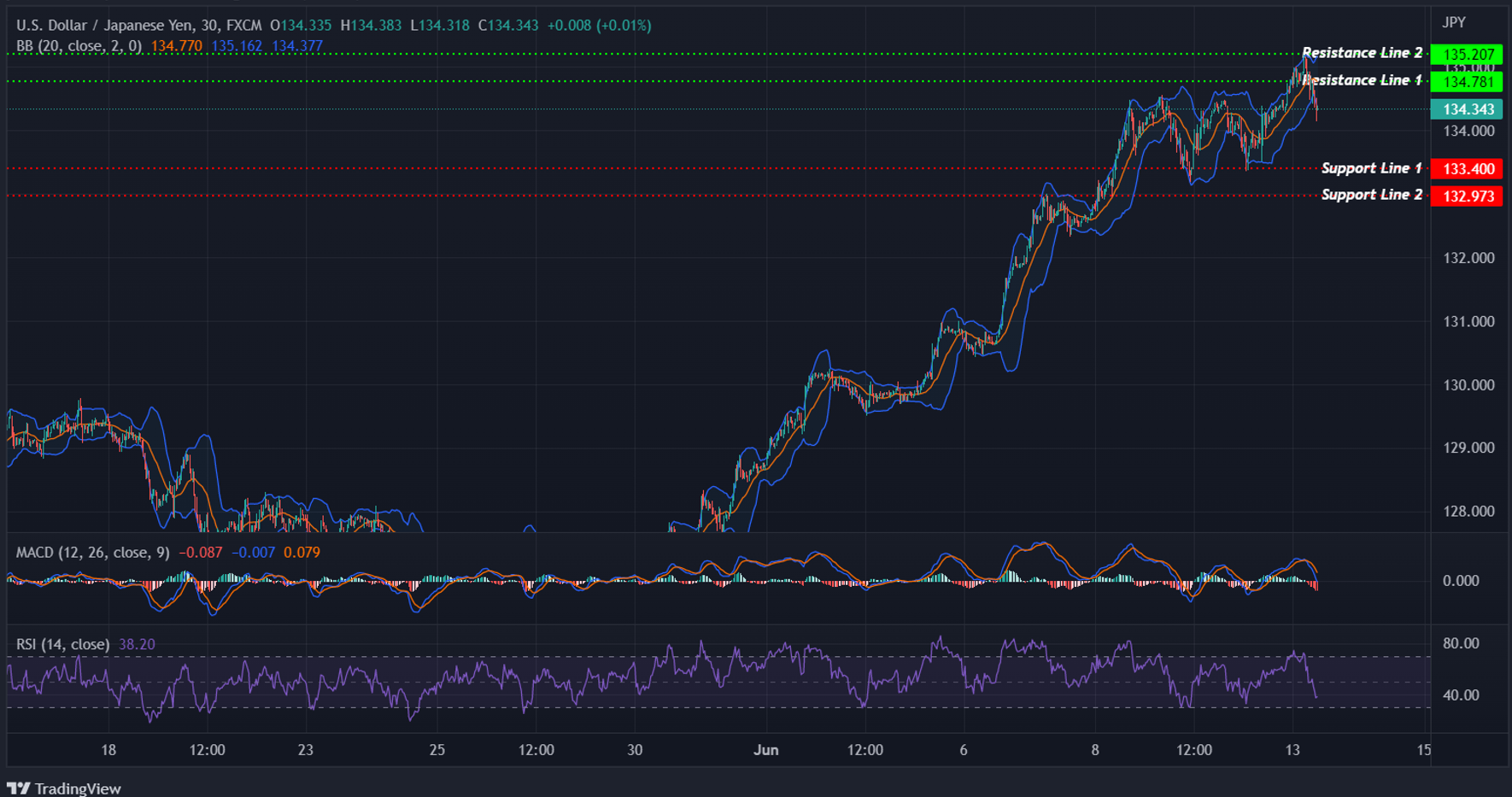Select the RSI (14, close) legend
1512x797 pixels.
click(62, 644)
